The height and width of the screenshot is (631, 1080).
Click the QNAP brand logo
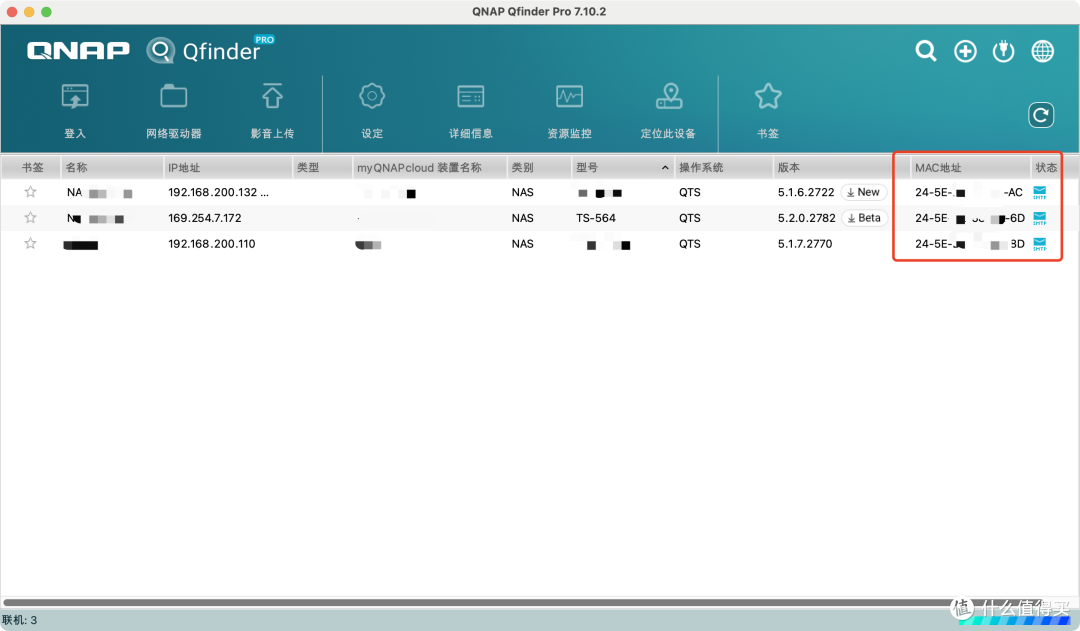pos(78,50)
